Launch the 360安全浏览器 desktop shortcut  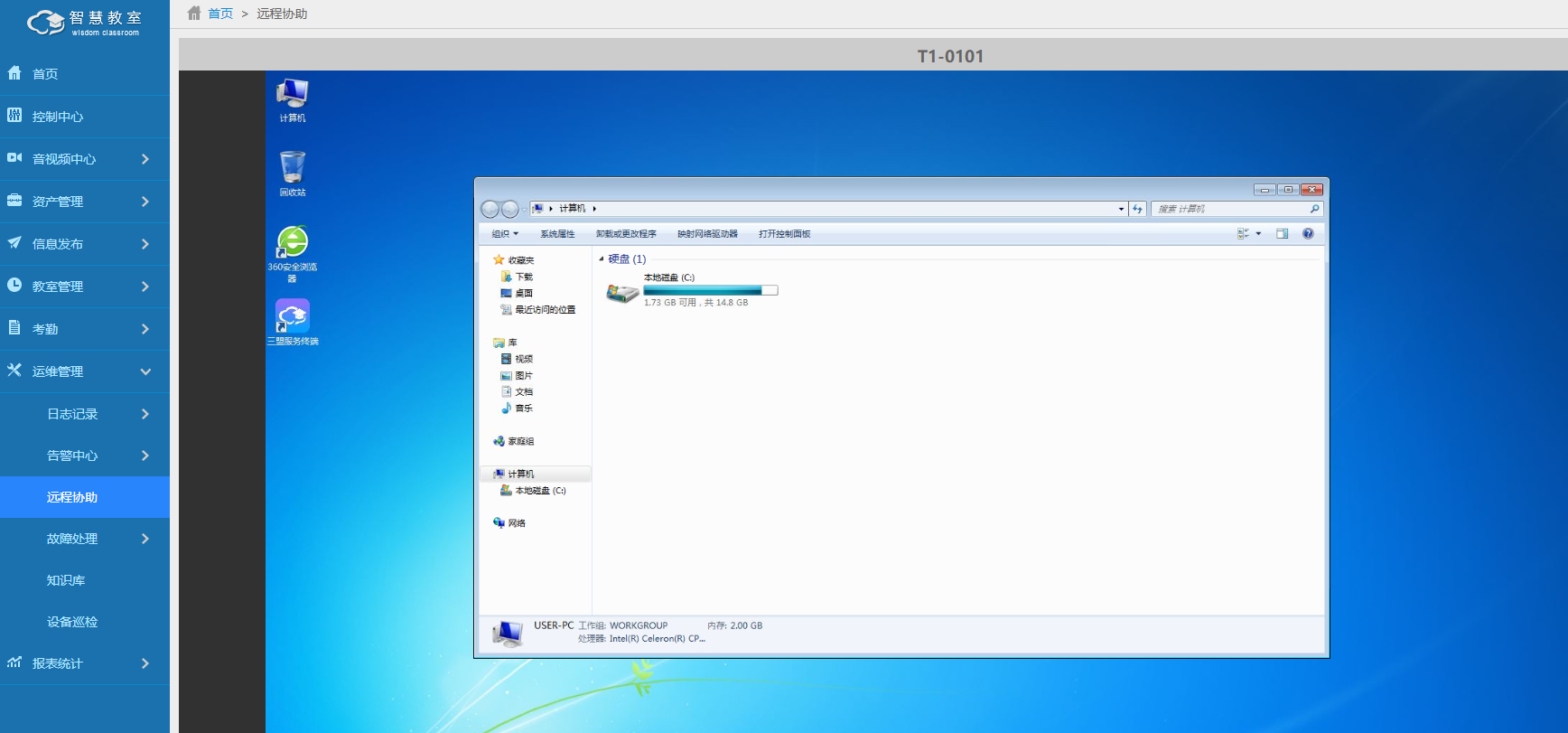click(x=292, y=243)
